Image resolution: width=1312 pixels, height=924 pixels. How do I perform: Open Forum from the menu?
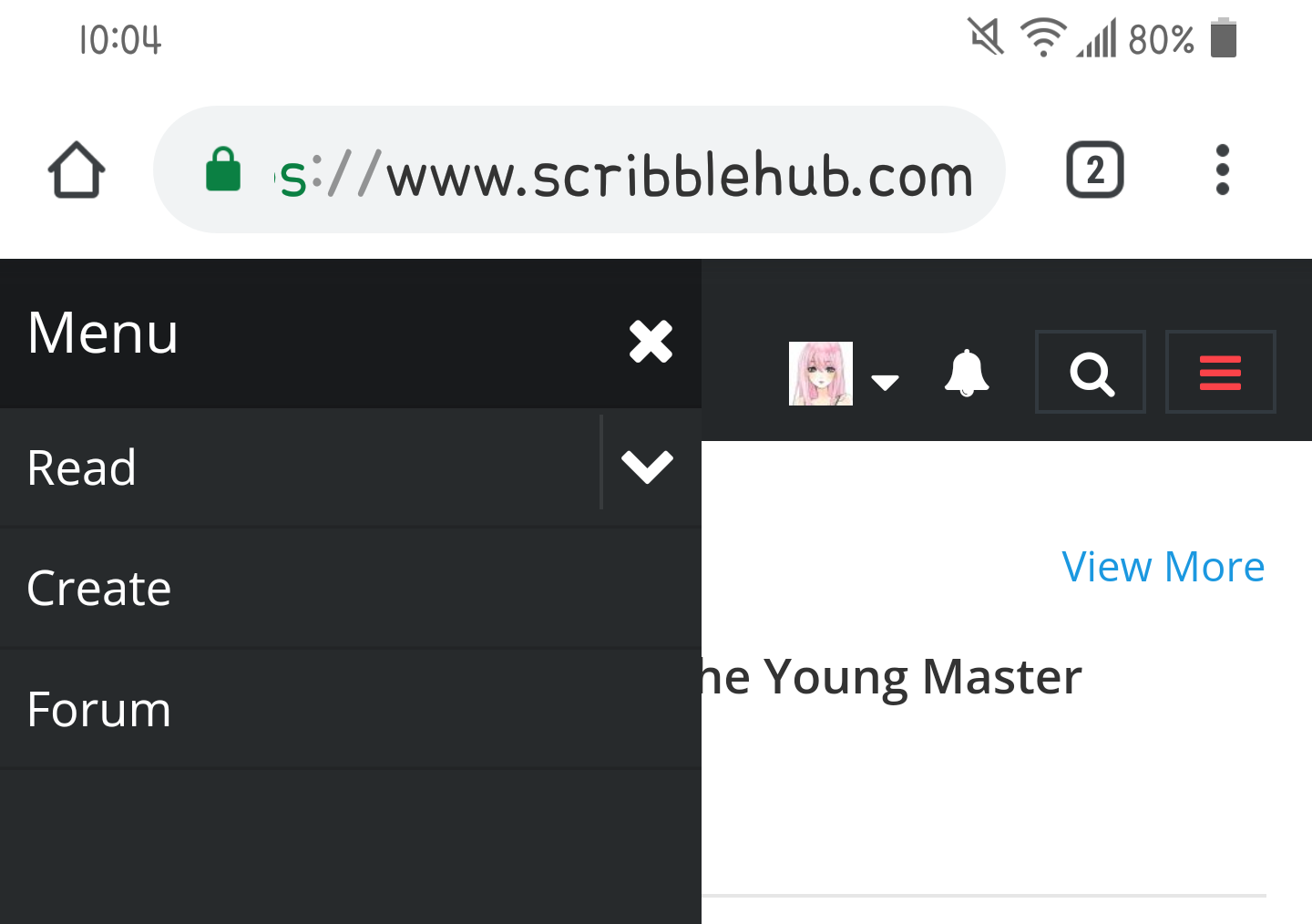pos(98,710)
